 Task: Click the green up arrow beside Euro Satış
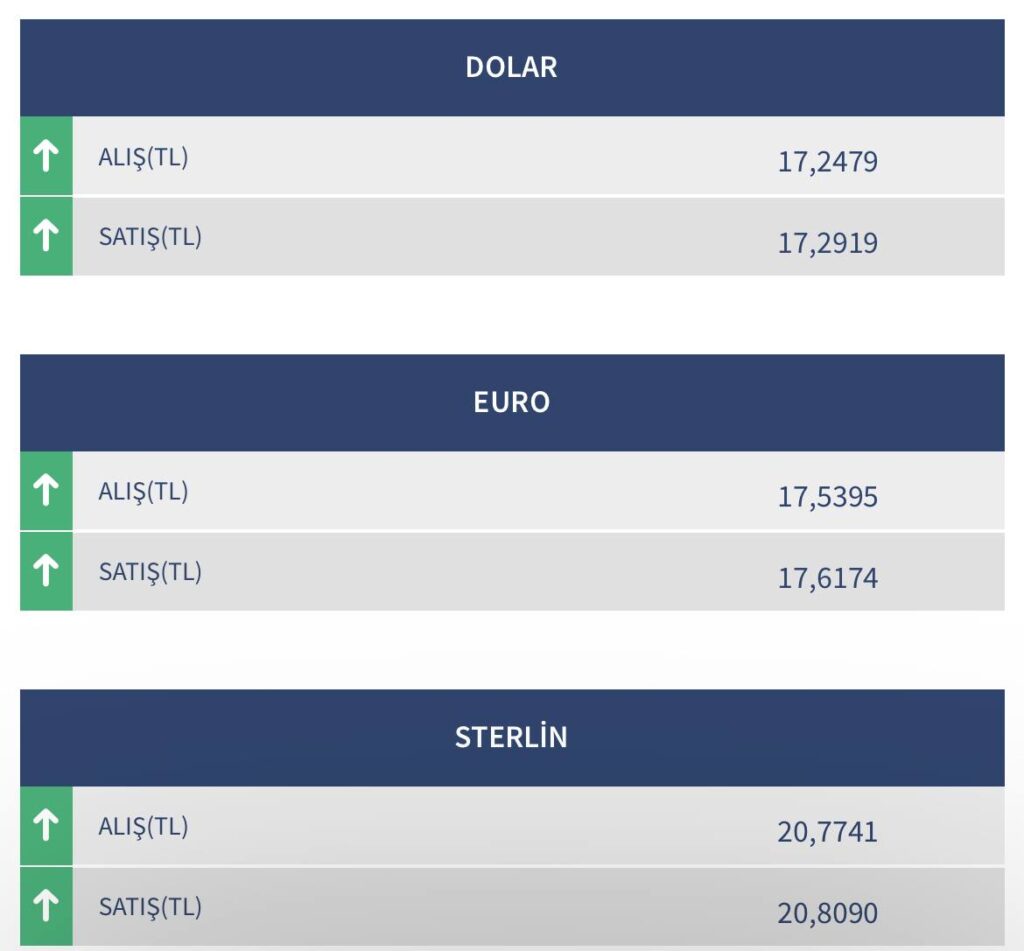click(46, 571)
